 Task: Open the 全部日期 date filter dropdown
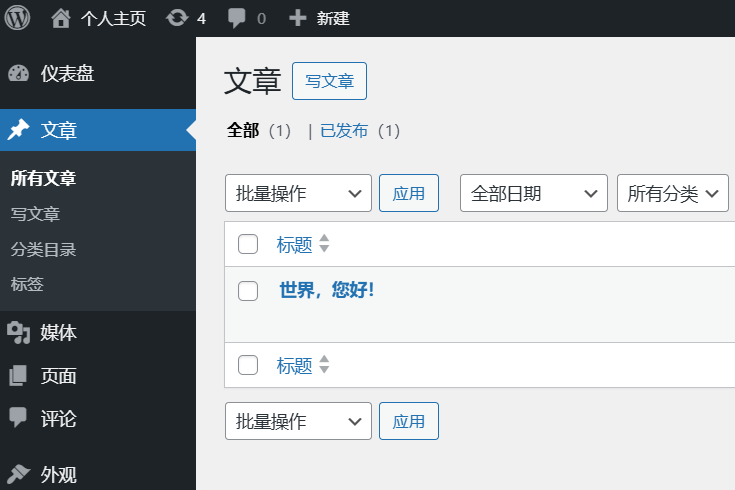pyautogui.click(x=534, y=193)
